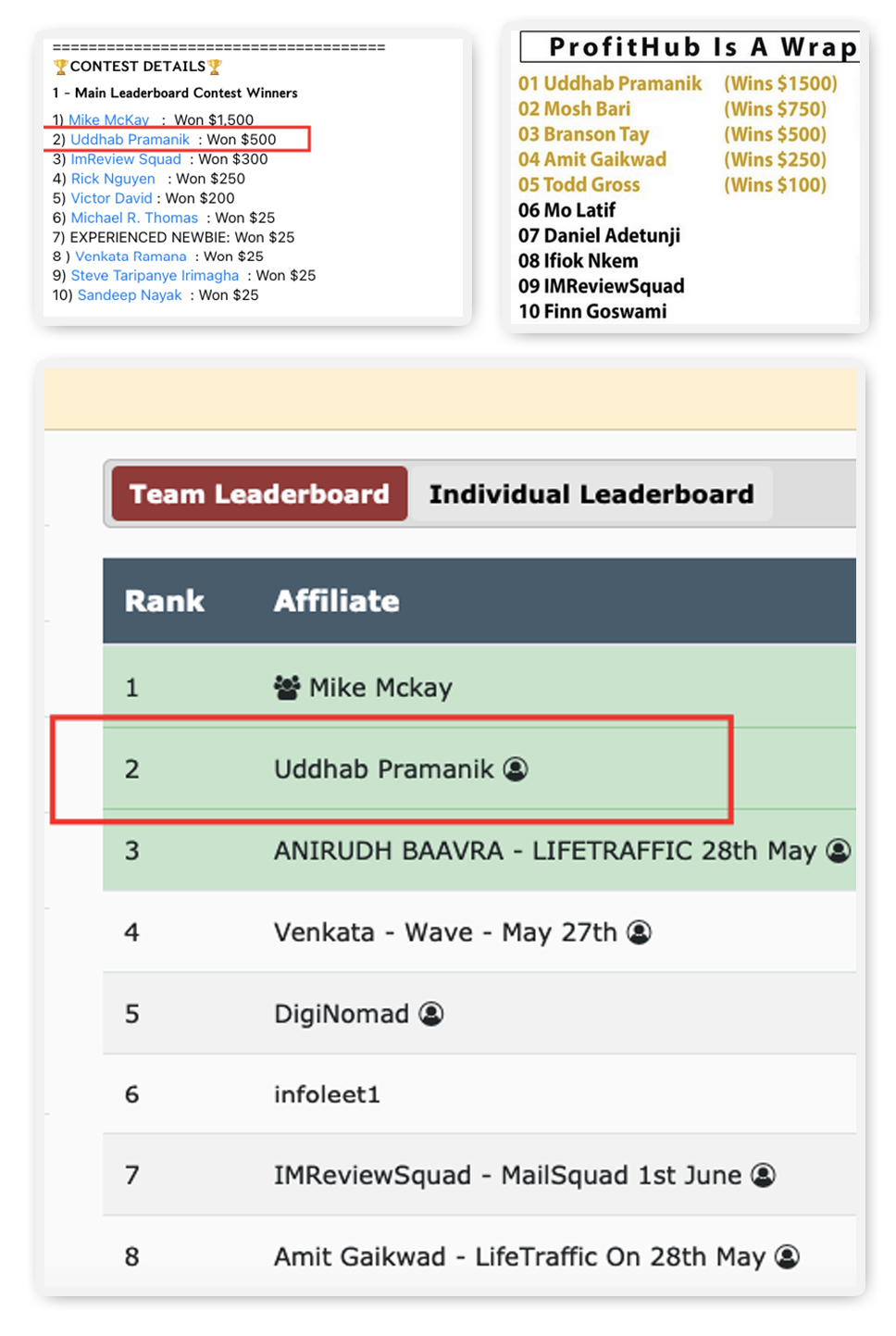Select the Uddhab Pramanik leaderboard name
896x1336 pixels.
coord(383,768)
